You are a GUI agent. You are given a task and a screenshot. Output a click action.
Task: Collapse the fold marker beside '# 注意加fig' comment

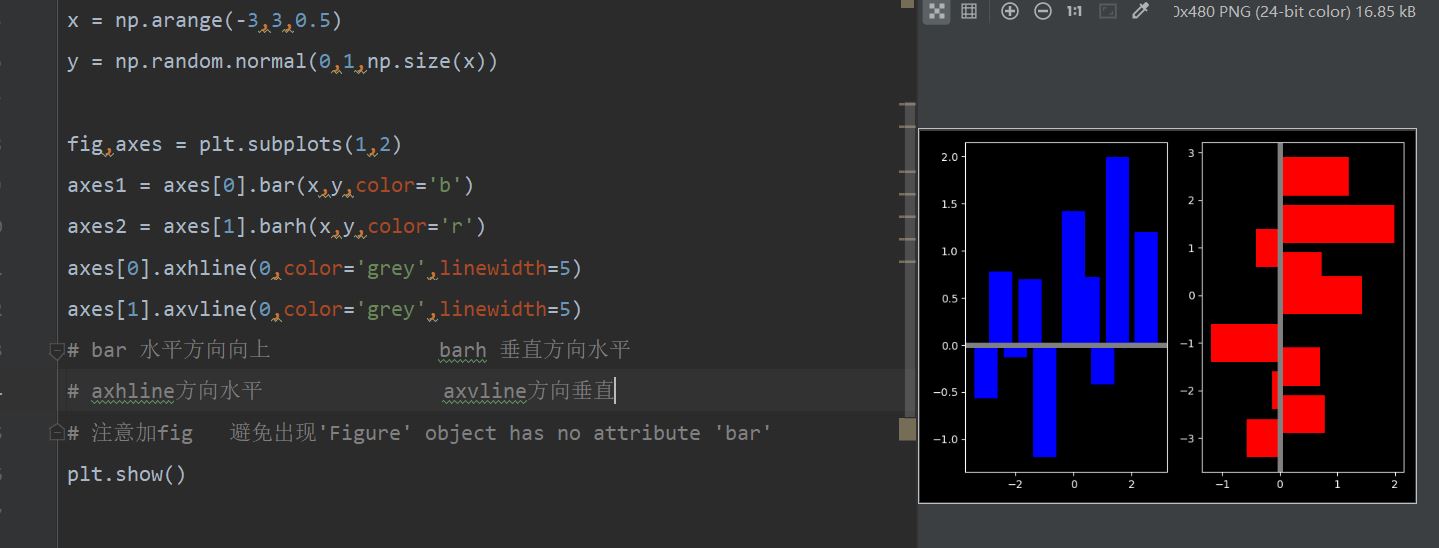point(57,432)
